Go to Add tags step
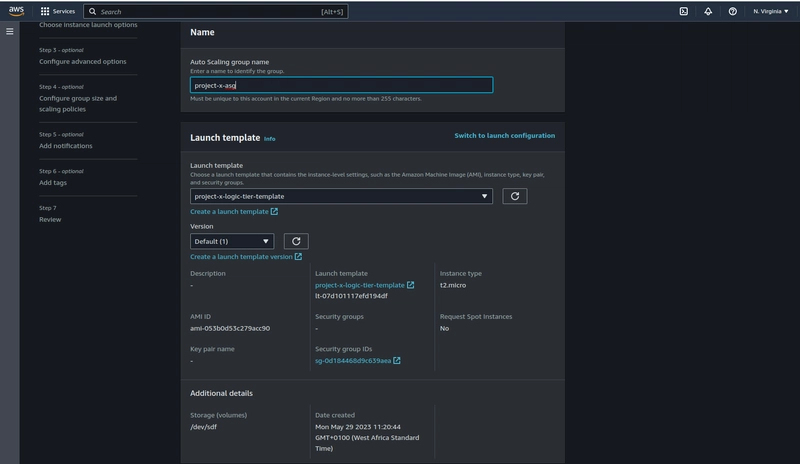800x464 pixels. click(x=53, y=183)
